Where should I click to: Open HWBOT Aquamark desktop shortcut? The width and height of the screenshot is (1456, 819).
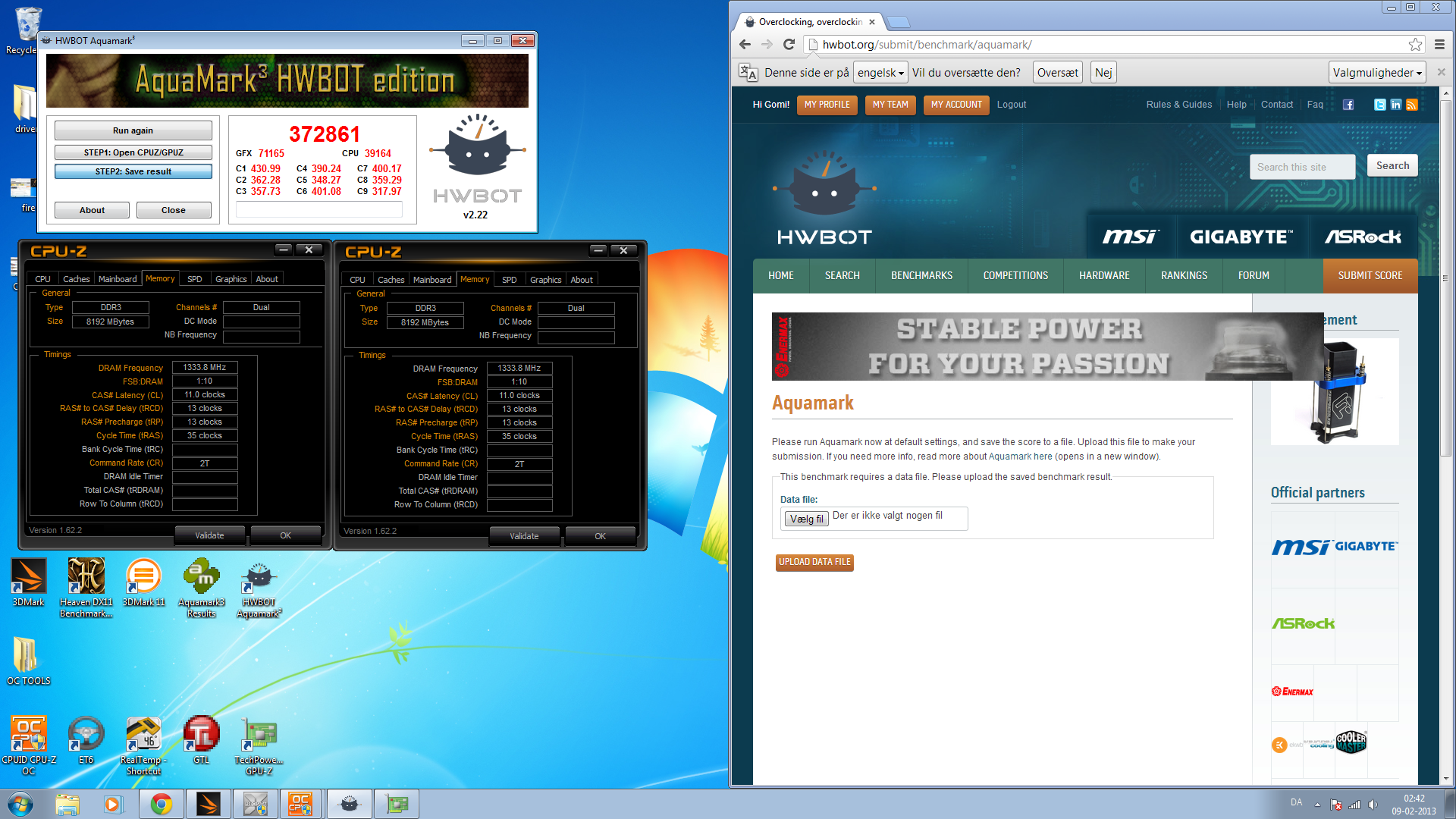[x=259, y=588]
